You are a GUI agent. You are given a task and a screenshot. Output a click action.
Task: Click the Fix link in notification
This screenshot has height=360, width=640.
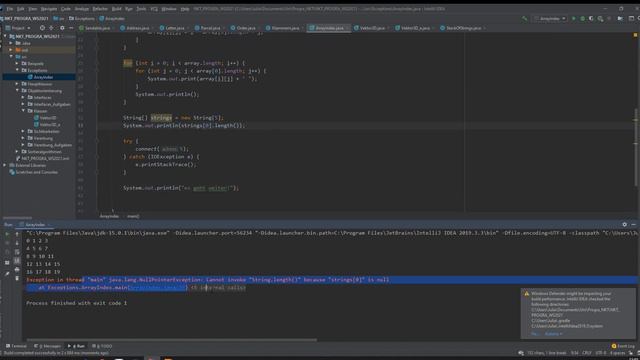[535, 334]
